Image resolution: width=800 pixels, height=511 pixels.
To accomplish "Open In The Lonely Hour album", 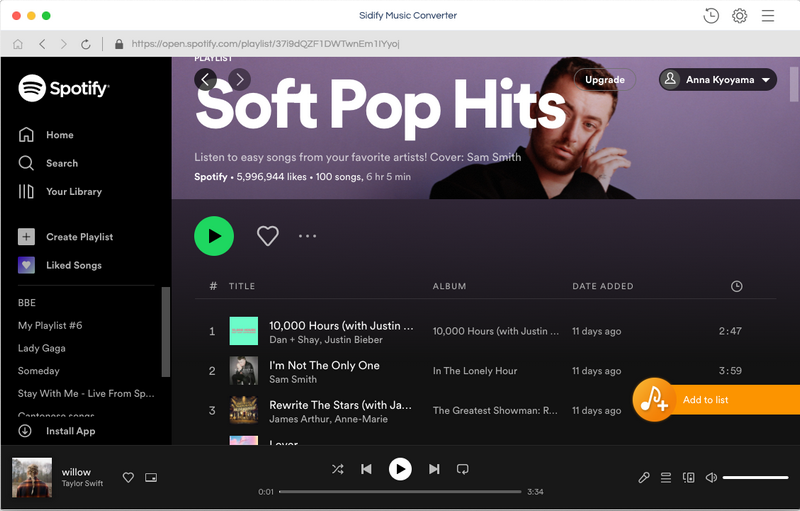I will (x=475, y=371).
